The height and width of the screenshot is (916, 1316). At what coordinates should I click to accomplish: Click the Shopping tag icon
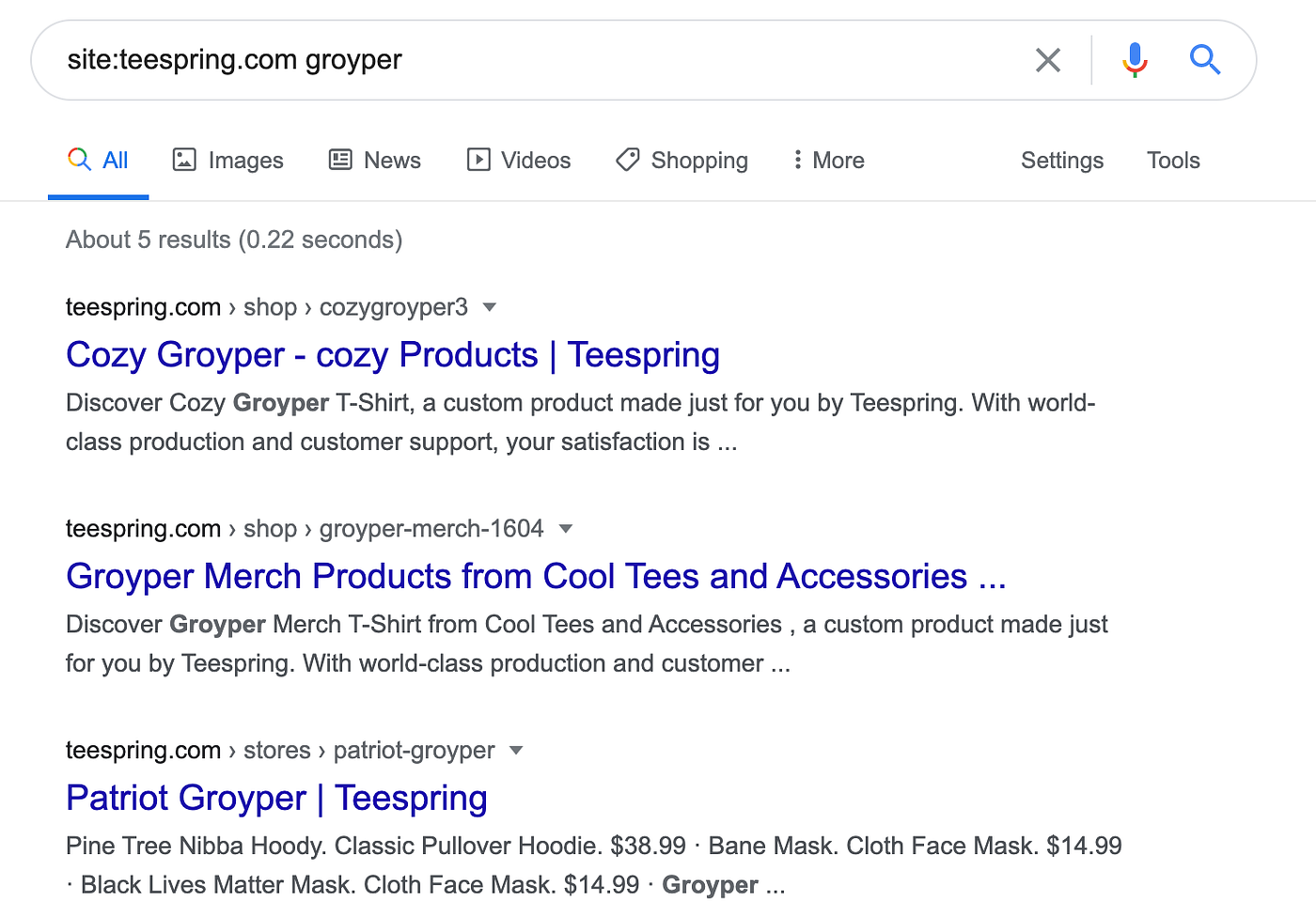click(628, 160)
